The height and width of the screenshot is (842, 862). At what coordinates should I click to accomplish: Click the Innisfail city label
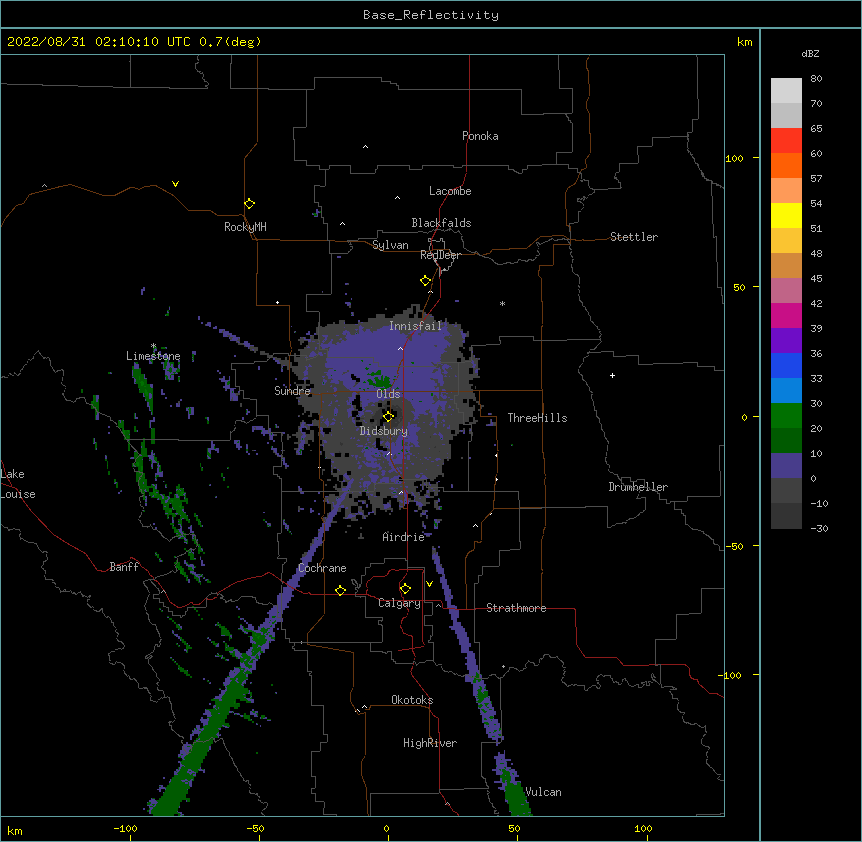pyautogui.click(x=416, y=326)
